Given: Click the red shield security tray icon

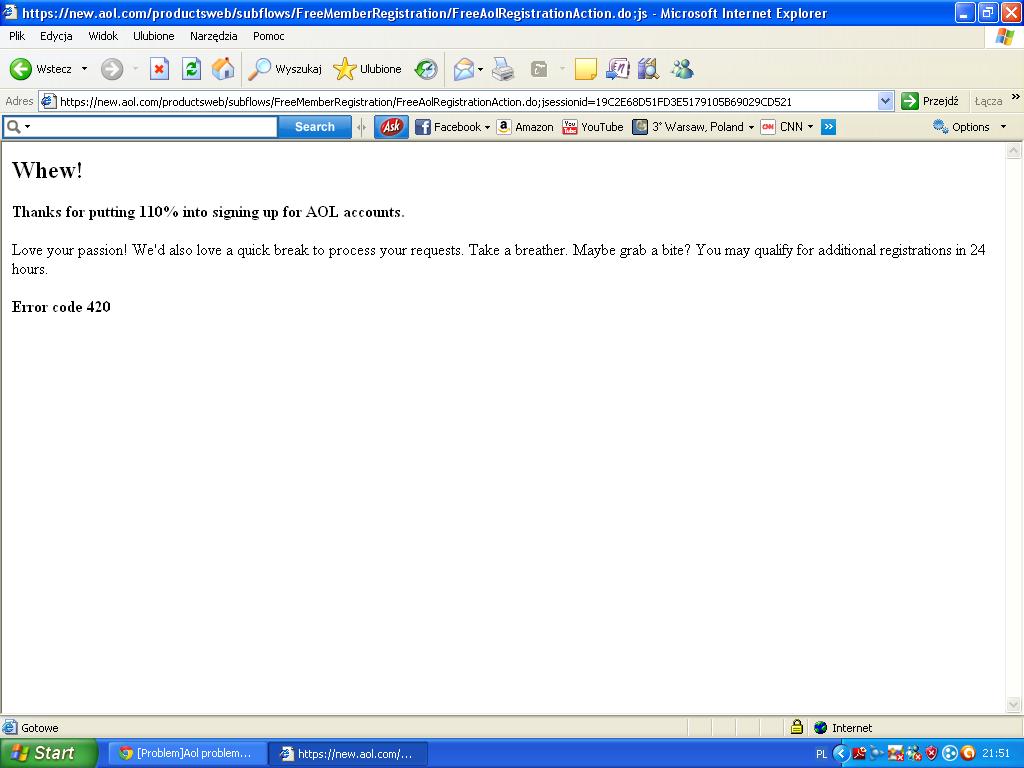Looking at the screenshot, I should coord(932,754).
